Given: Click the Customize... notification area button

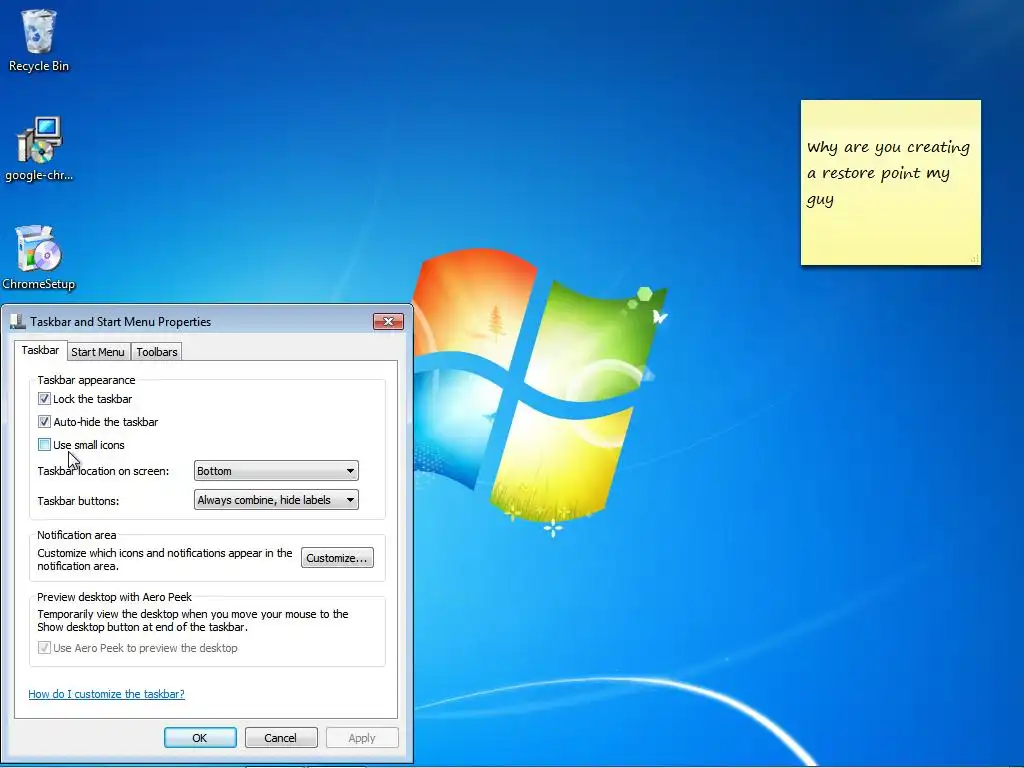Looking at the screenshot, I should tap(337, 558).
